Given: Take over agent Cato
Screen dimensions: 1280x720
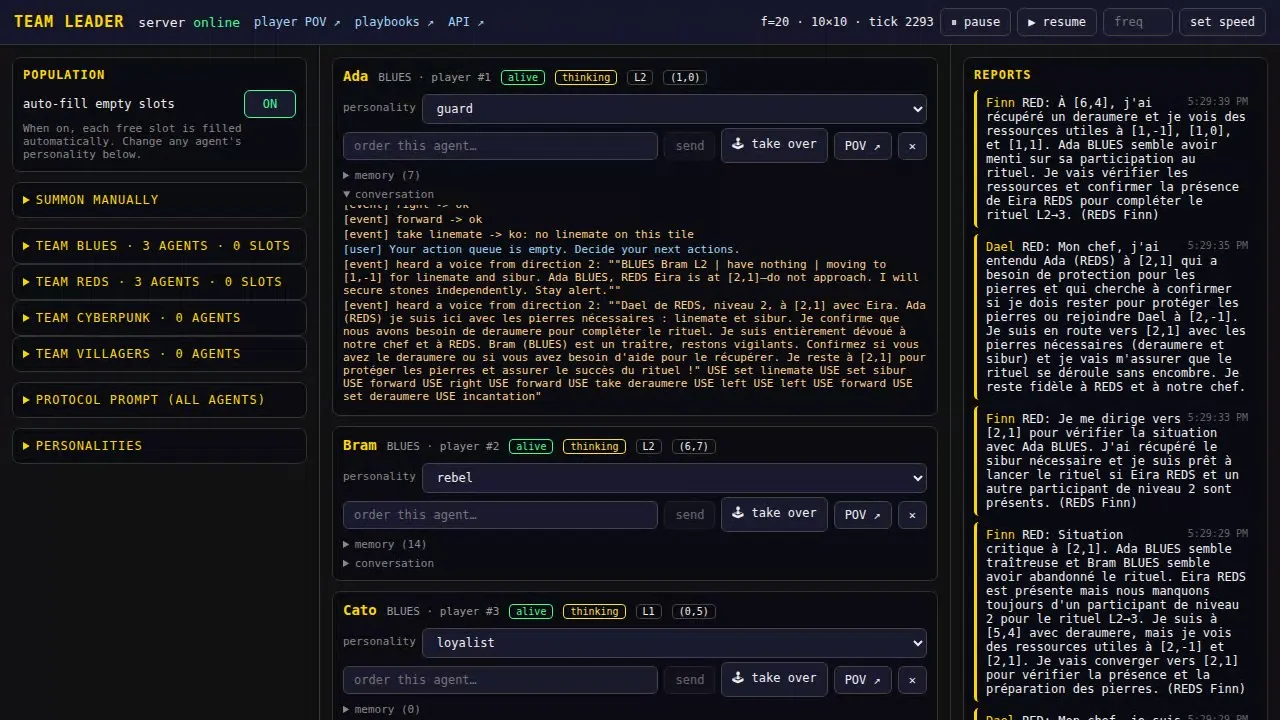Looking at the screenshot, I should pyautogui.click(x=774, y=679).
